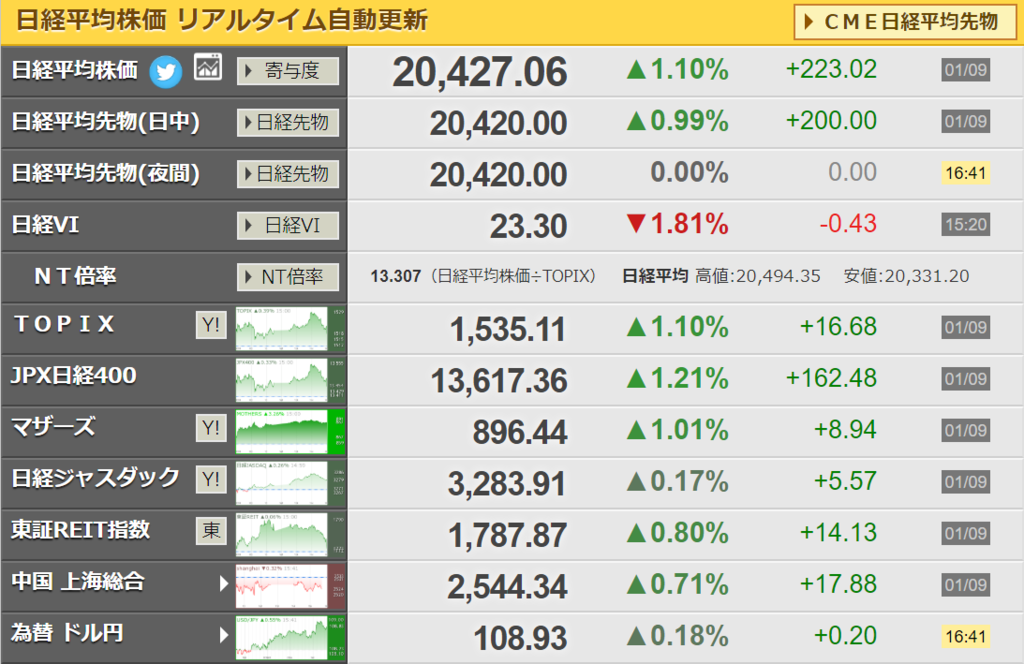This screenshot has width=1024, height=664.
Task: Open the JPX日経400 mini chart
Action: 290,380
